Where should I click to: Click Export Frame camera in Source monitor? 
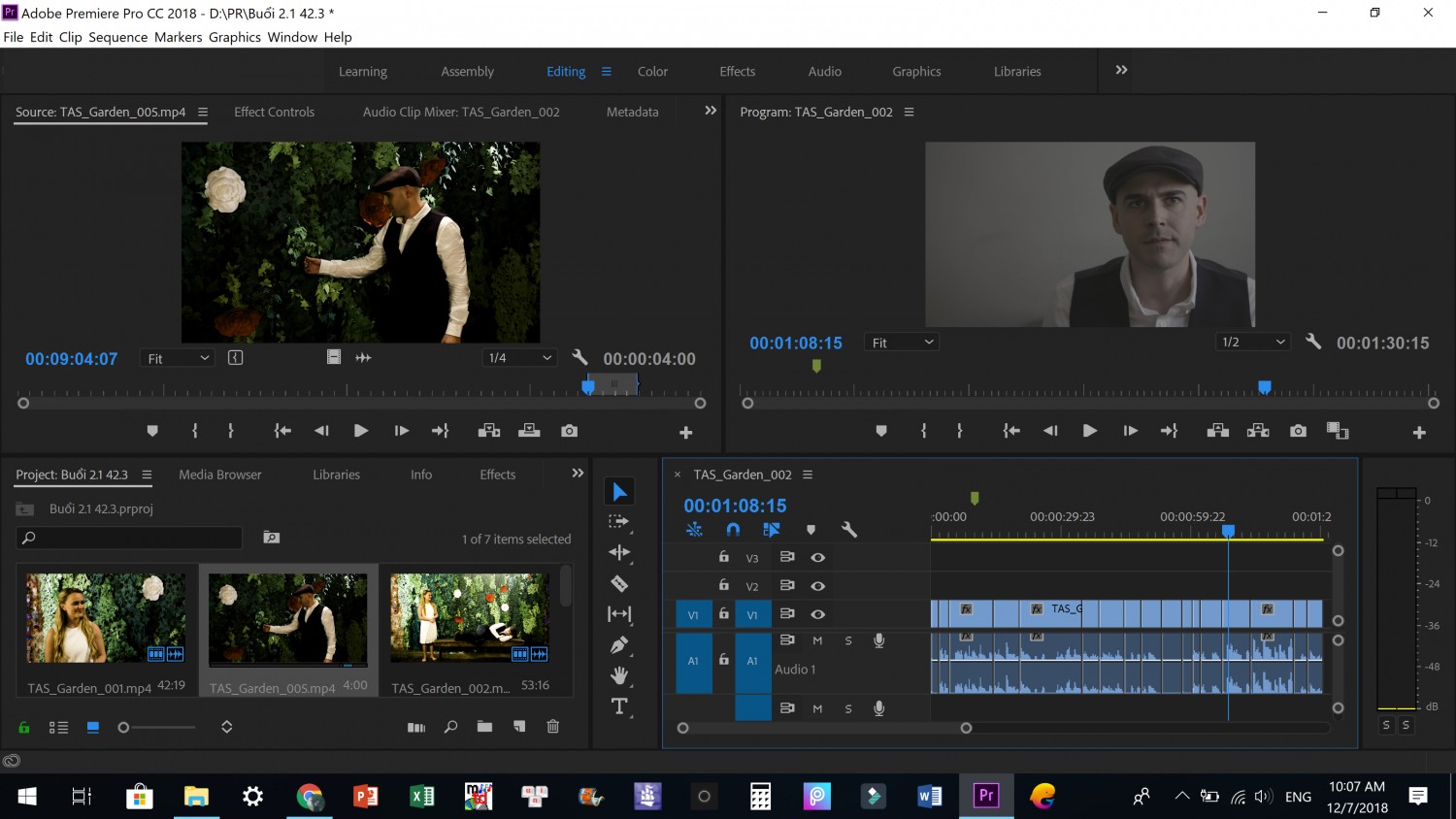[570, 431]
